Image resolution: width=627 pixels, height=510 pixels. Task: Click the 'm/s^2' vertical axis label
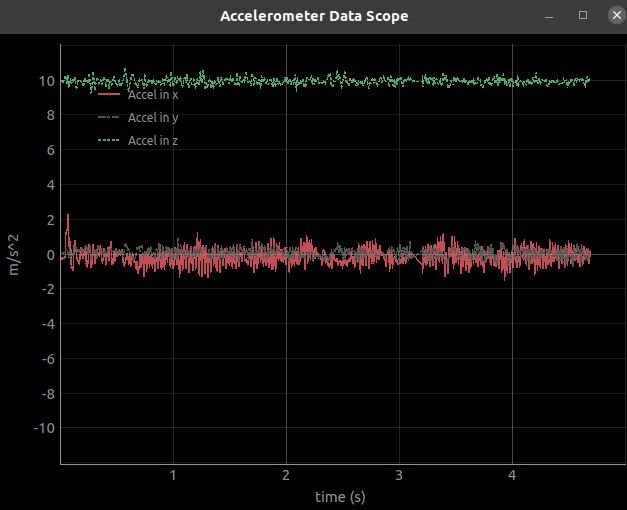(13, 255)
